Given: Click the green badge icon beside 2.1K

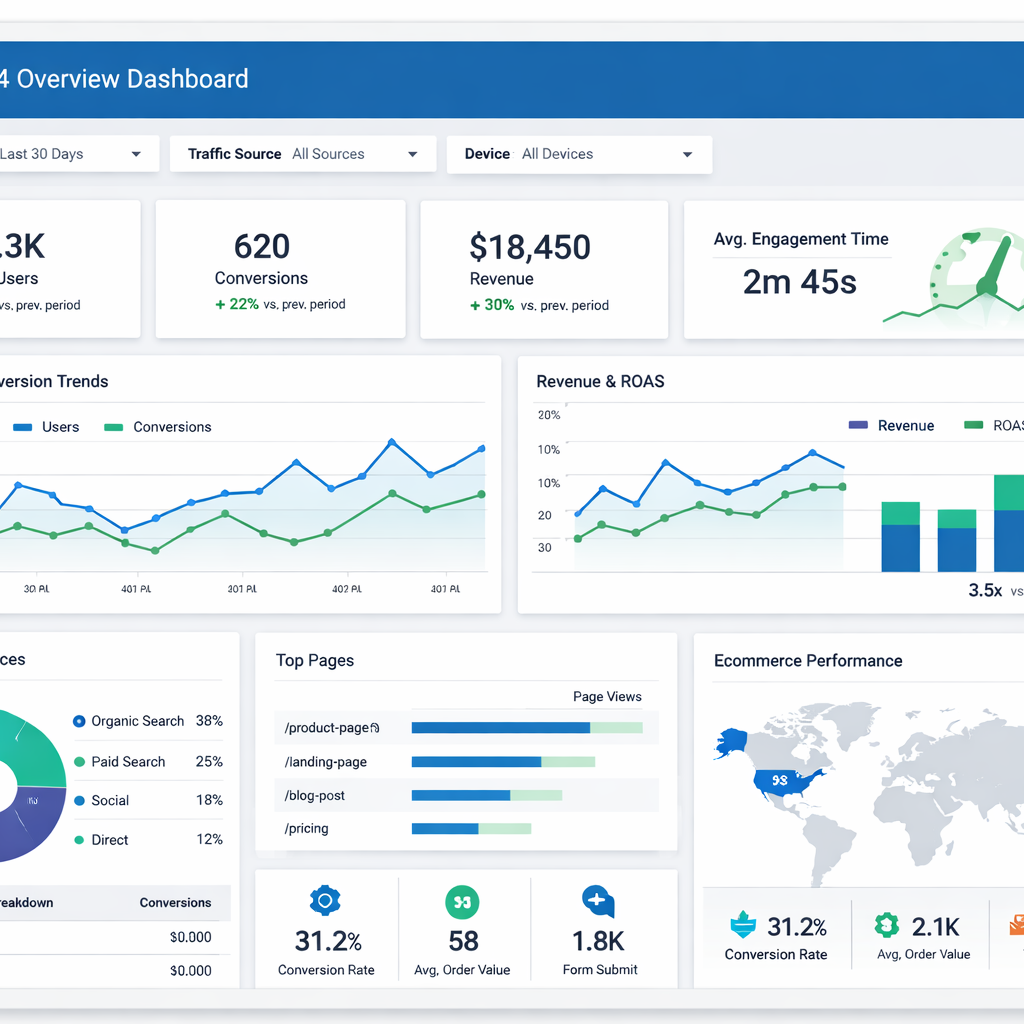Looking at the screenshot, I should pos(886,926).
